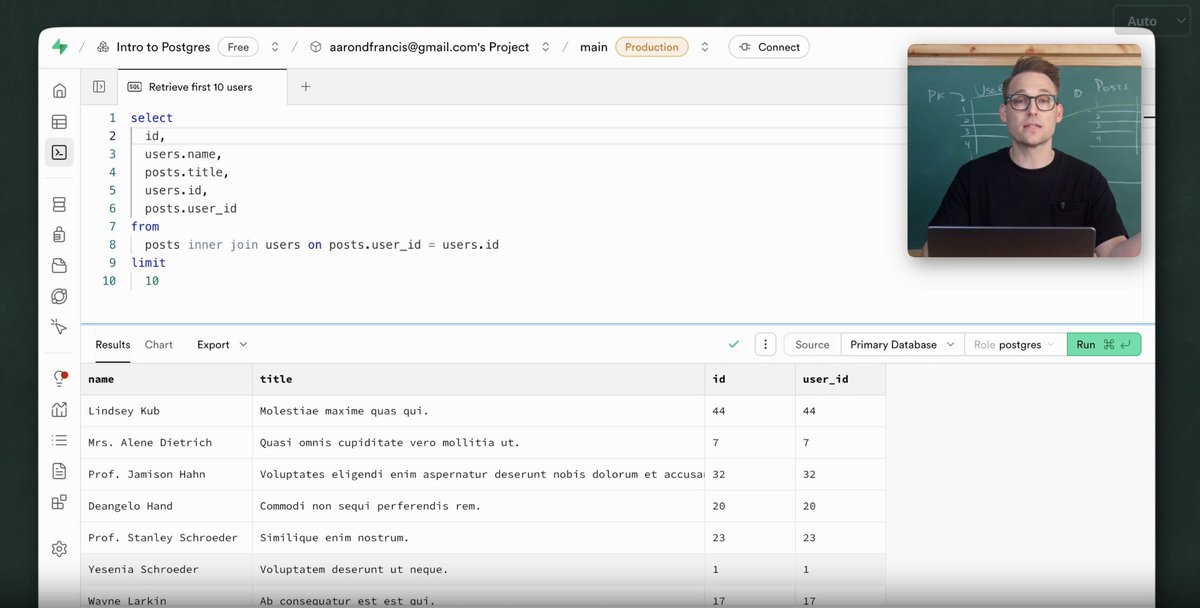1200x608 pixels.
Task: Select the SQL Editor icon
Action: coord(58,152)
